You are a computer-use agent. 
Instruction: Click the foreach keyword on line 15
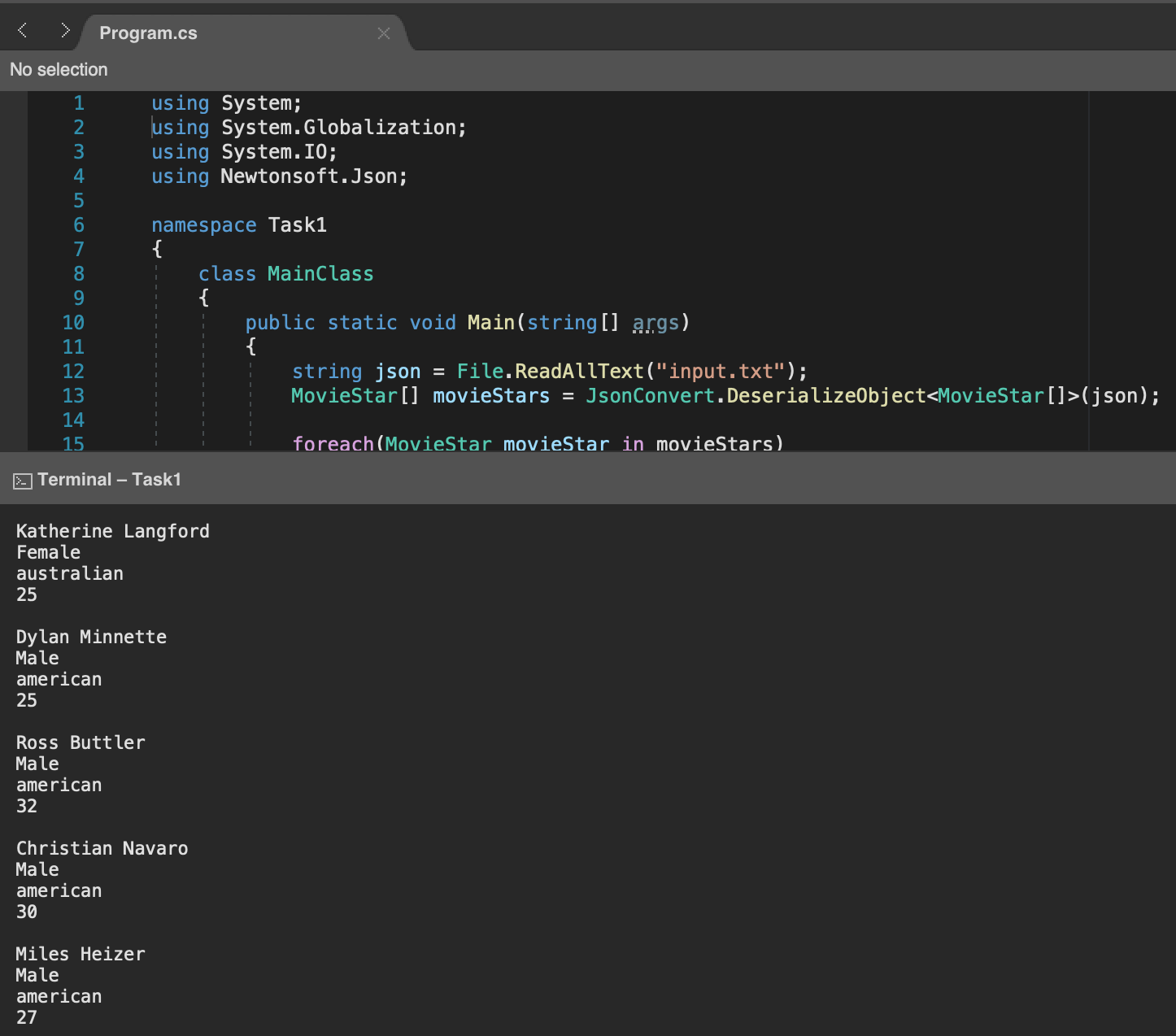(x=333, y=444)
